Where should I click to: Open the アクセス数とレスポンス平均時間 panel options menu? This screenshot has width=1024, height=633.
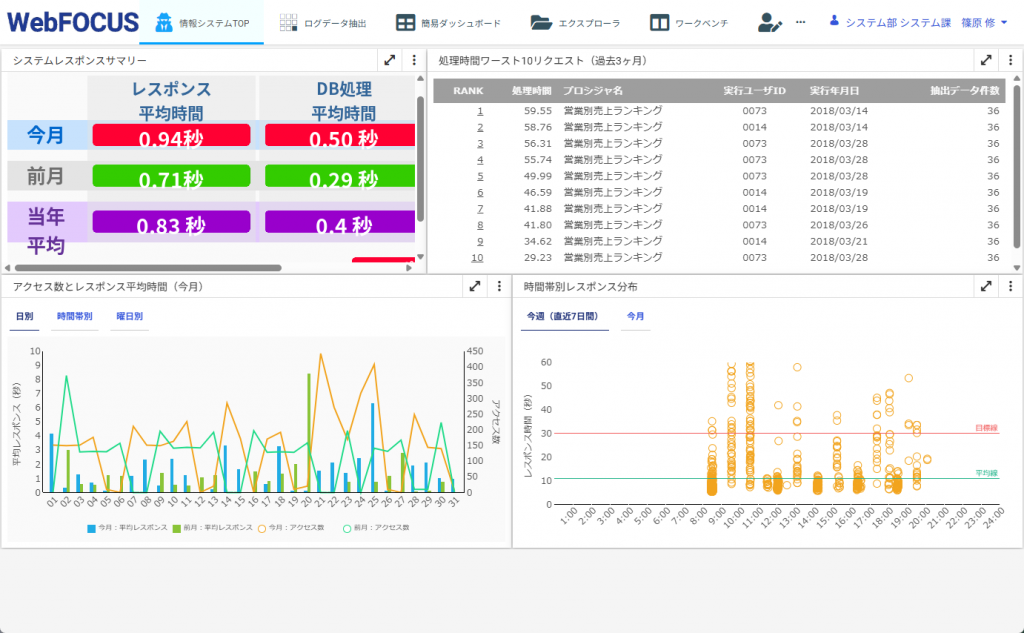tap(499, 286)
